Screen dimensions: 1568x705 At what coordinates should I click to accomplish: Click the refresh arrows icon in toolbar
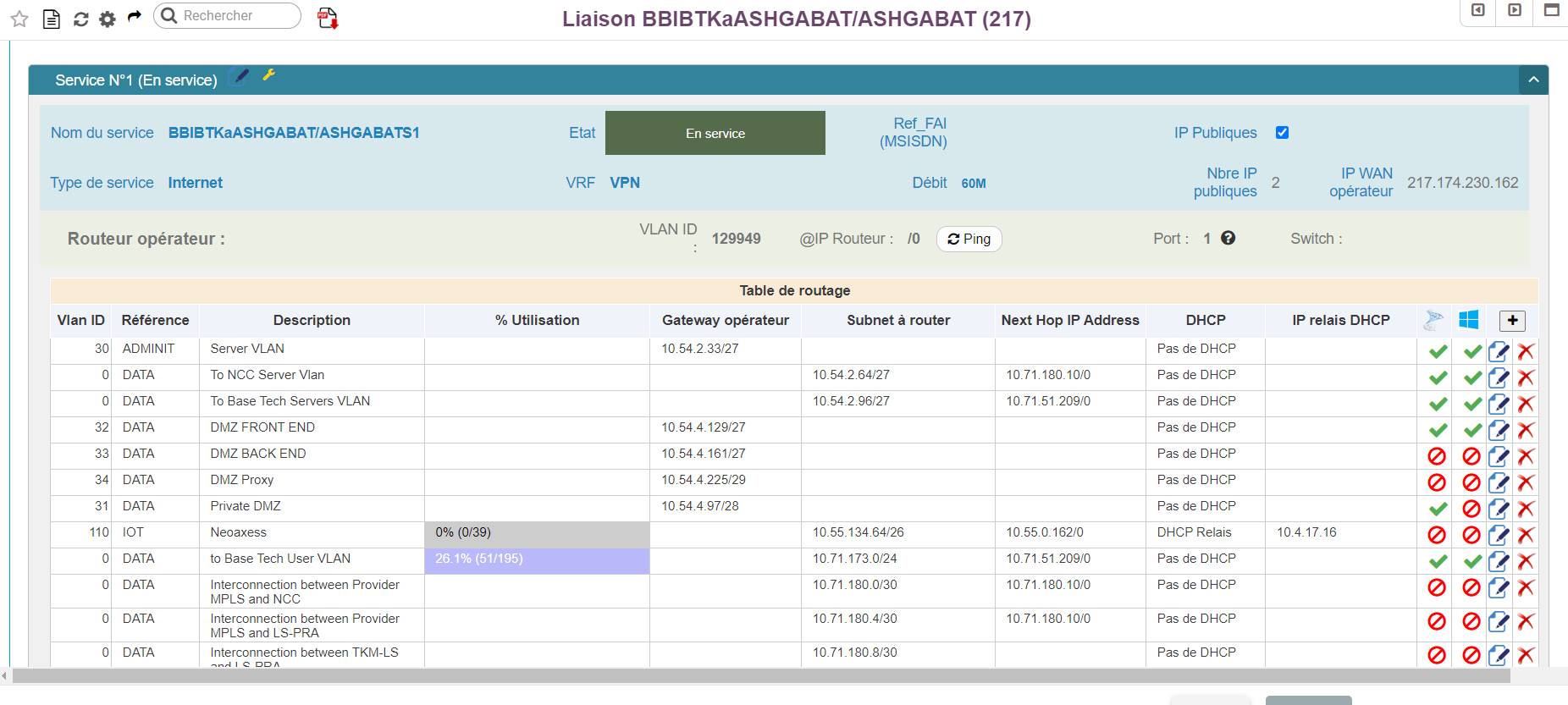point(81,19)
